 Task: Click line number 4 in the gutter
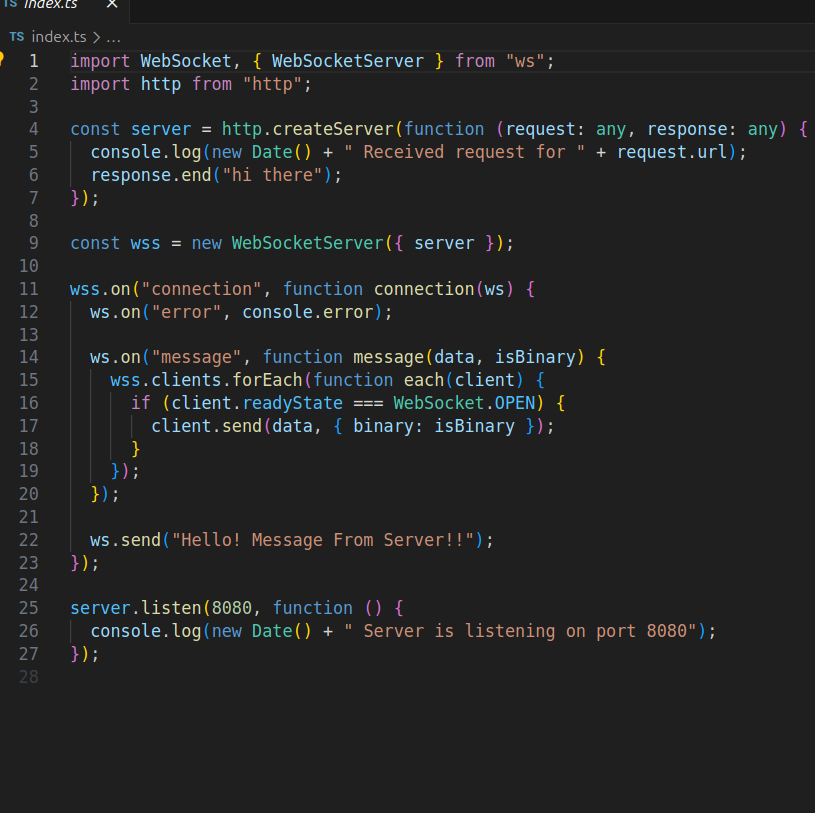coord(34,129)
